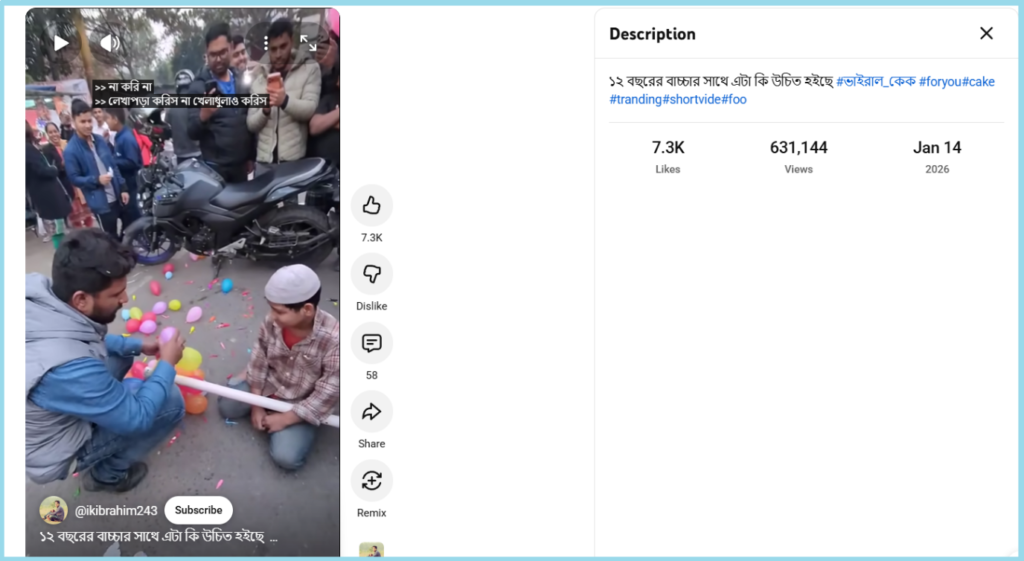This screenshot has width=1024, height=561.
Task: Click the channel avatar beside @ikibrahim243
Action: tap(53, 510)
